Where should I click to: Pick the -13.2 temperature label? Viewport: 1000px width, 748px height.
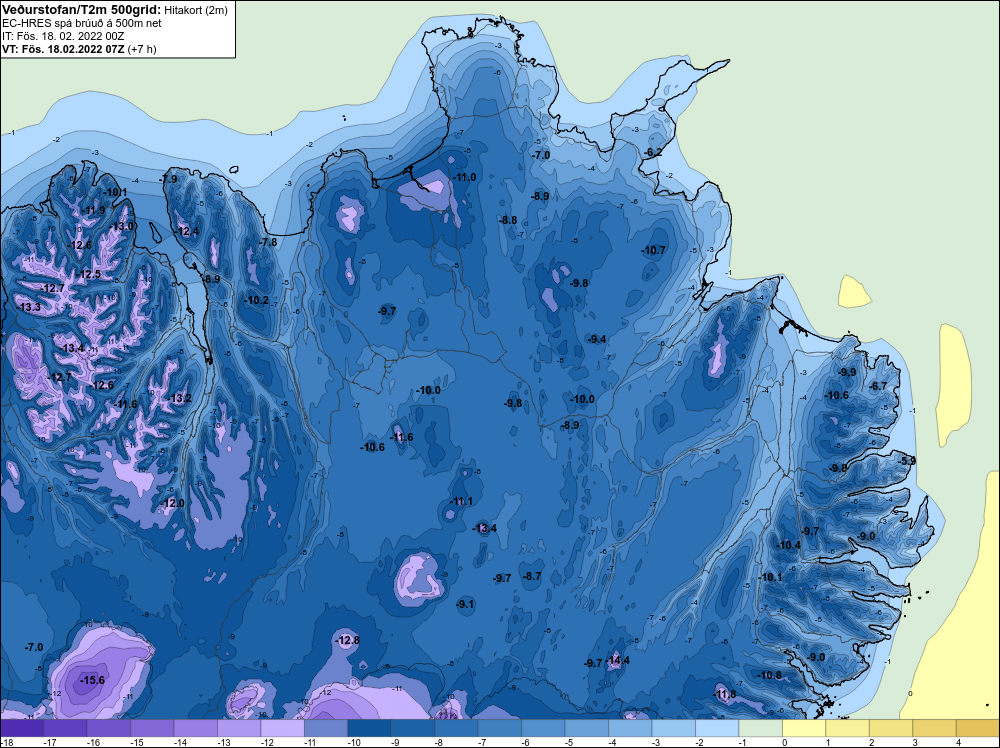tap(180, 399)
